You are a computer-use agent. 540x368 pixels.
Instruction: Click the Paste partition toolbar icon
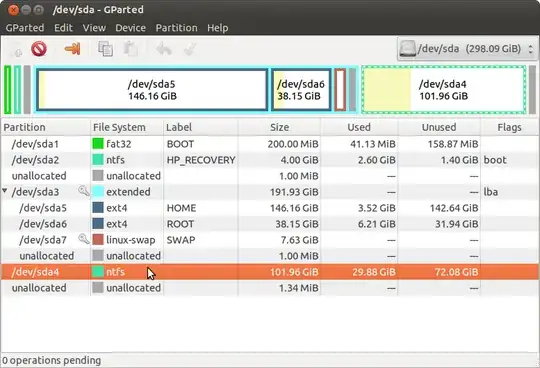point(131,49)
